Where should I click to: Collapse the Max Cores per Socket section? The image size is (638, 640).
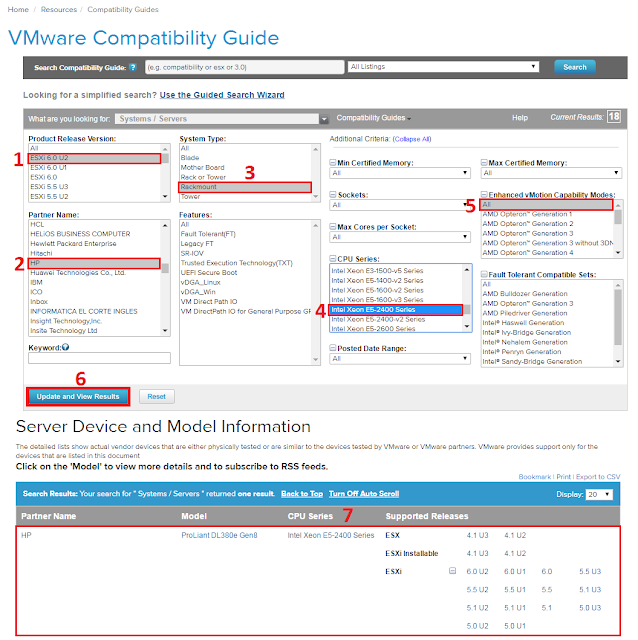333,227
